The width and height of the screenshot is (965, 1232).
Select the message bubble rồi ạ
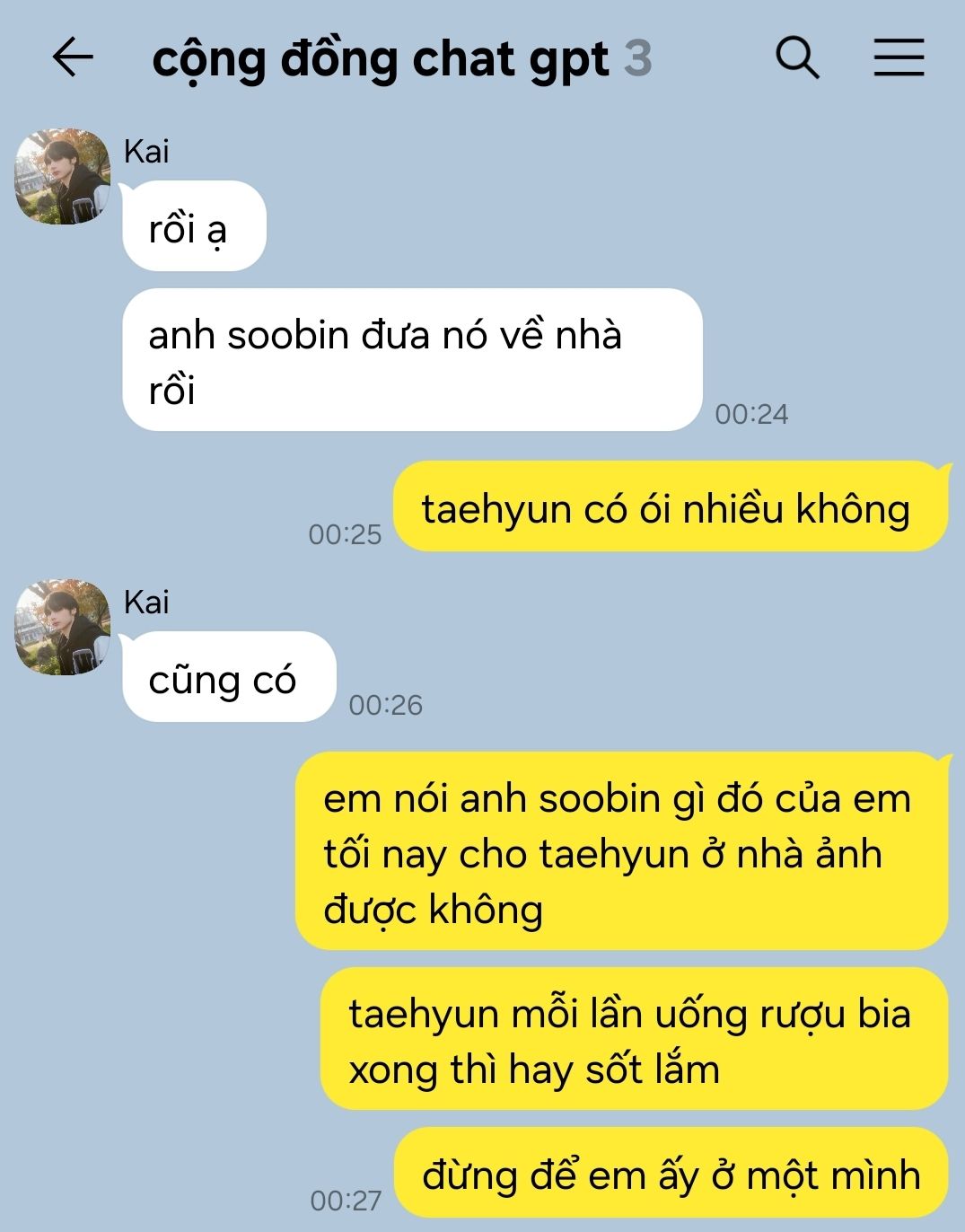click(x=194, y=225)
